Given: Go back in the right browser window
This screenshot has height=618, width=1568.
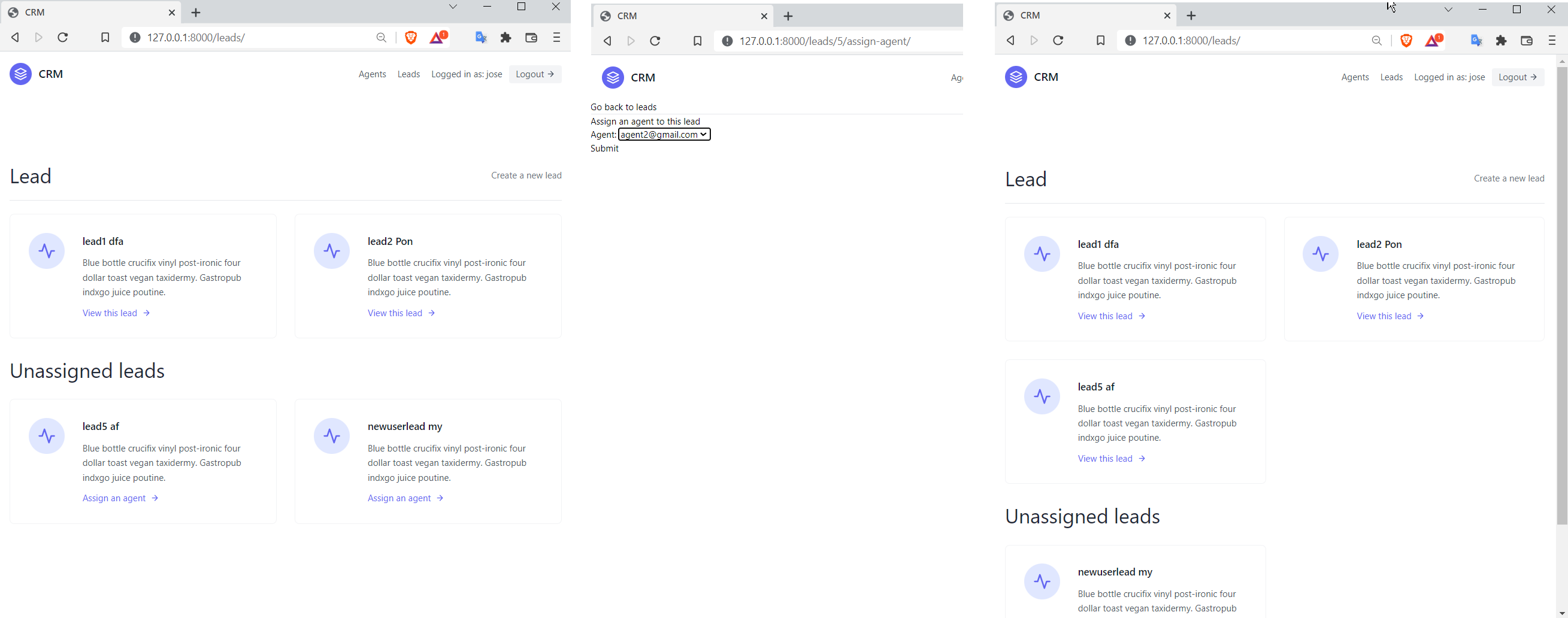Looking at the screenshot, I should pyautogui.click(x=1010, y=40).
